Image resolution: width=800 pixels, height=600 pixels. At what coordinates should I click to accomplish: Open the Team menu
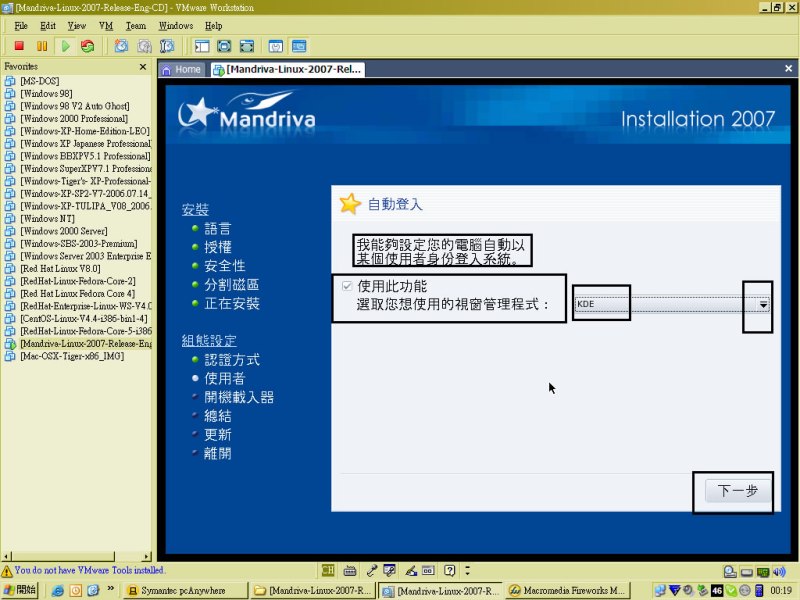point(136,26)
